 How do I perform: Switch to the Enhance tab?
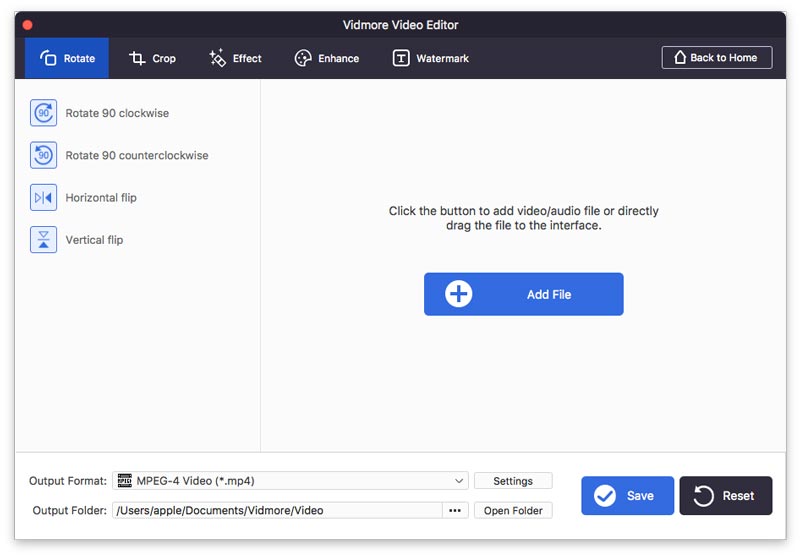pos(327,58)
